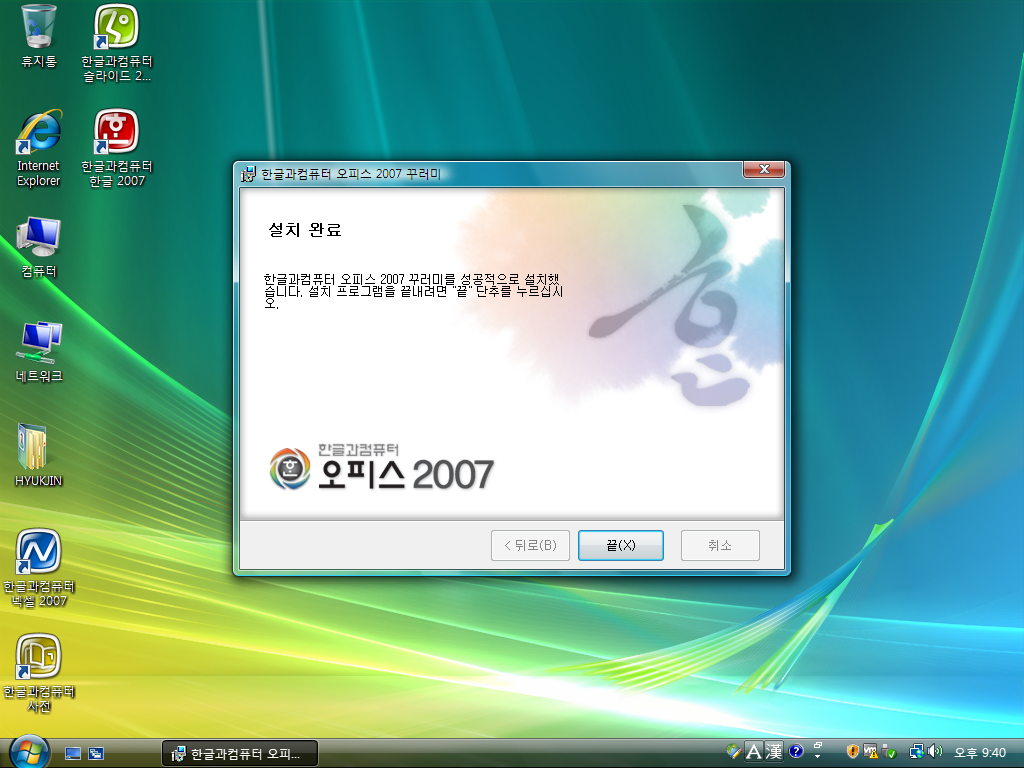Open 한글과컴퓨터 슬라이드 2007 desktop shortcut
Viewport: 1024px width, 768px height.
pyautogui.click(x=117, y=43)
